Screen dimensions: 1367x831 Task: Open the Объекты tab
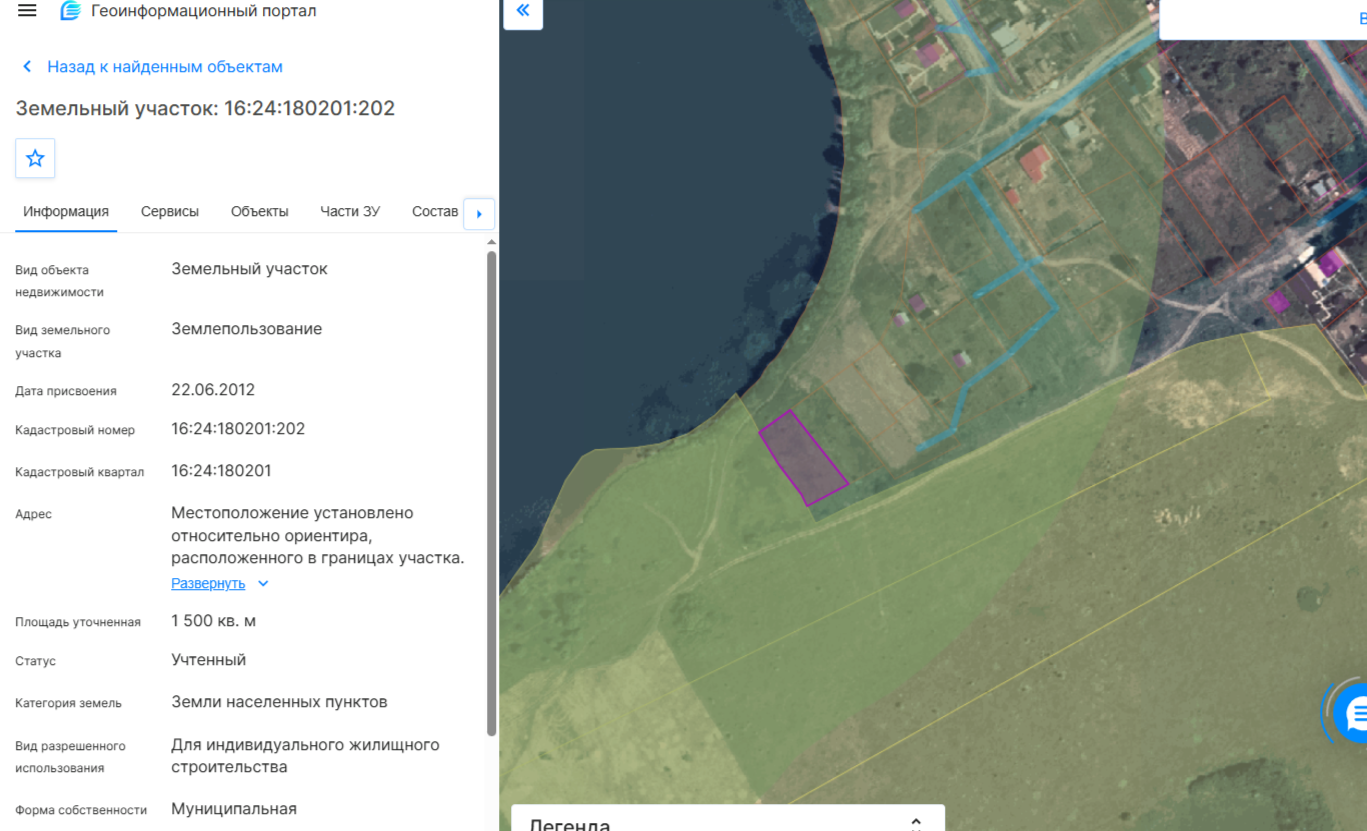click(260, 212)
